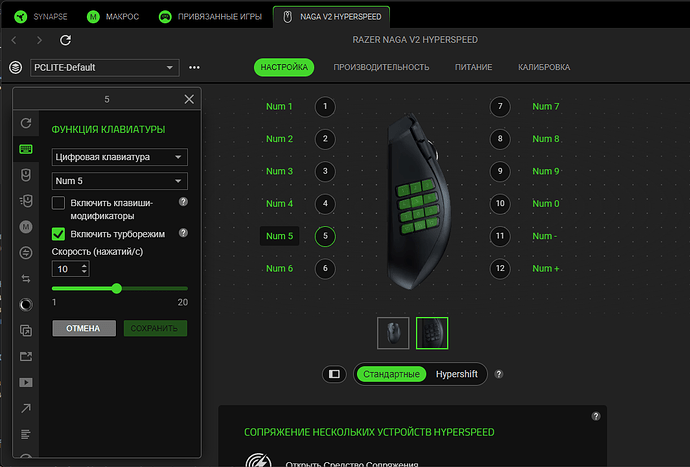Click the Num + assignment label
Screen dimensions: 690x467
(546, 268)
